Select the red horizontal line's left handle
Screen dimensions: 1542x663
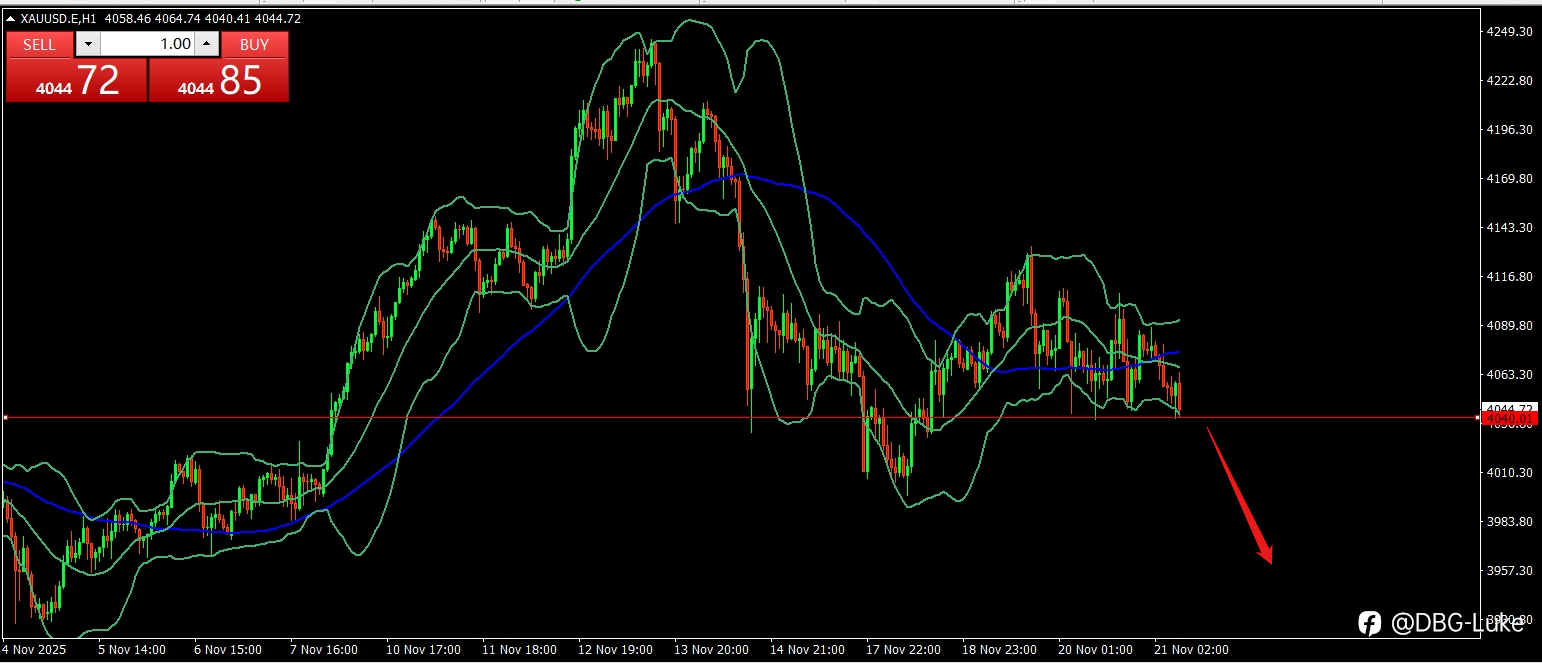(x=5, y=417)
